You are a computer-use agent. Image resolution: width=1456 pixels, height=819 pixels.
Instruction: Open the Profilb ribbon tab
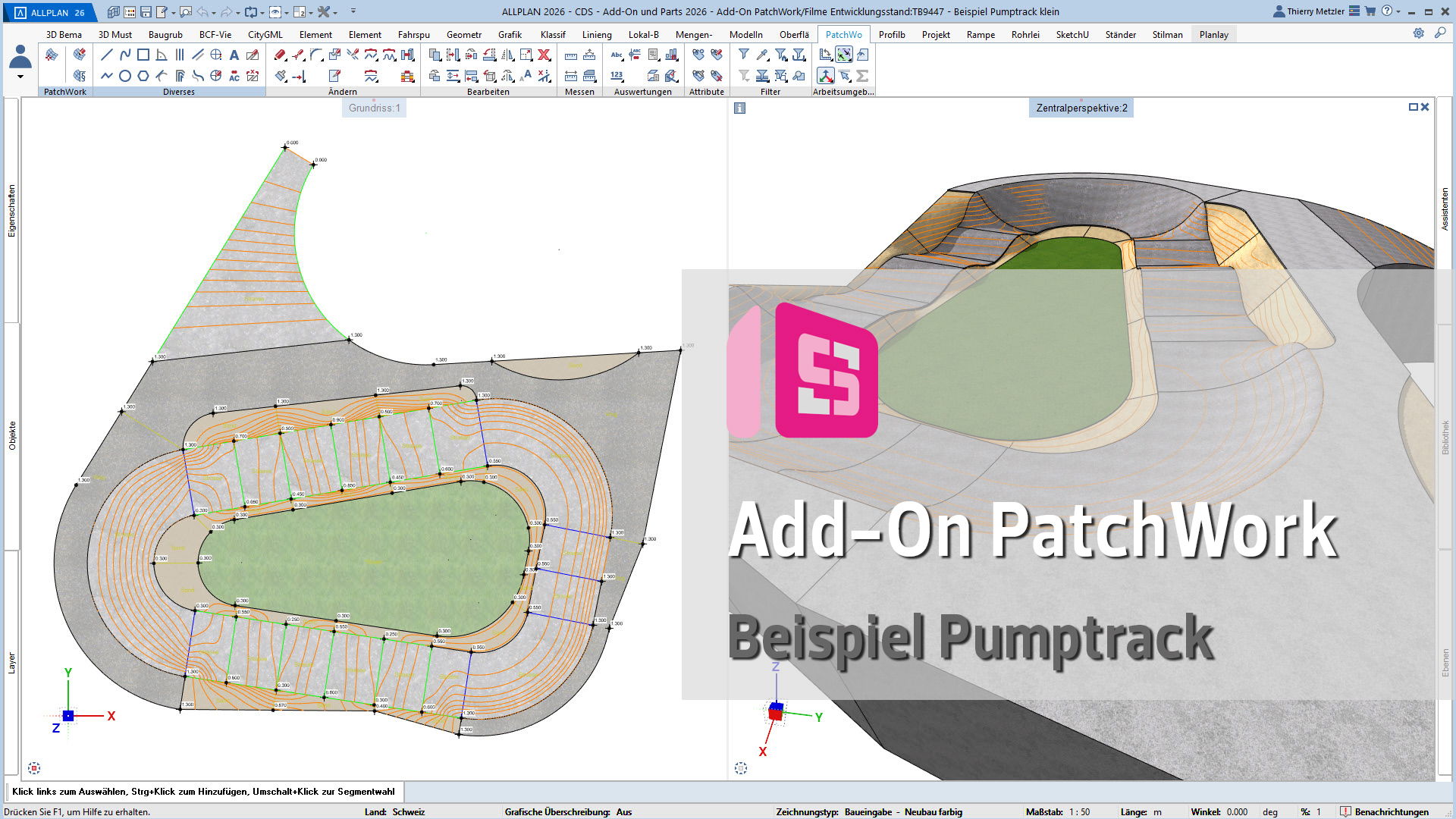(892, 34)
